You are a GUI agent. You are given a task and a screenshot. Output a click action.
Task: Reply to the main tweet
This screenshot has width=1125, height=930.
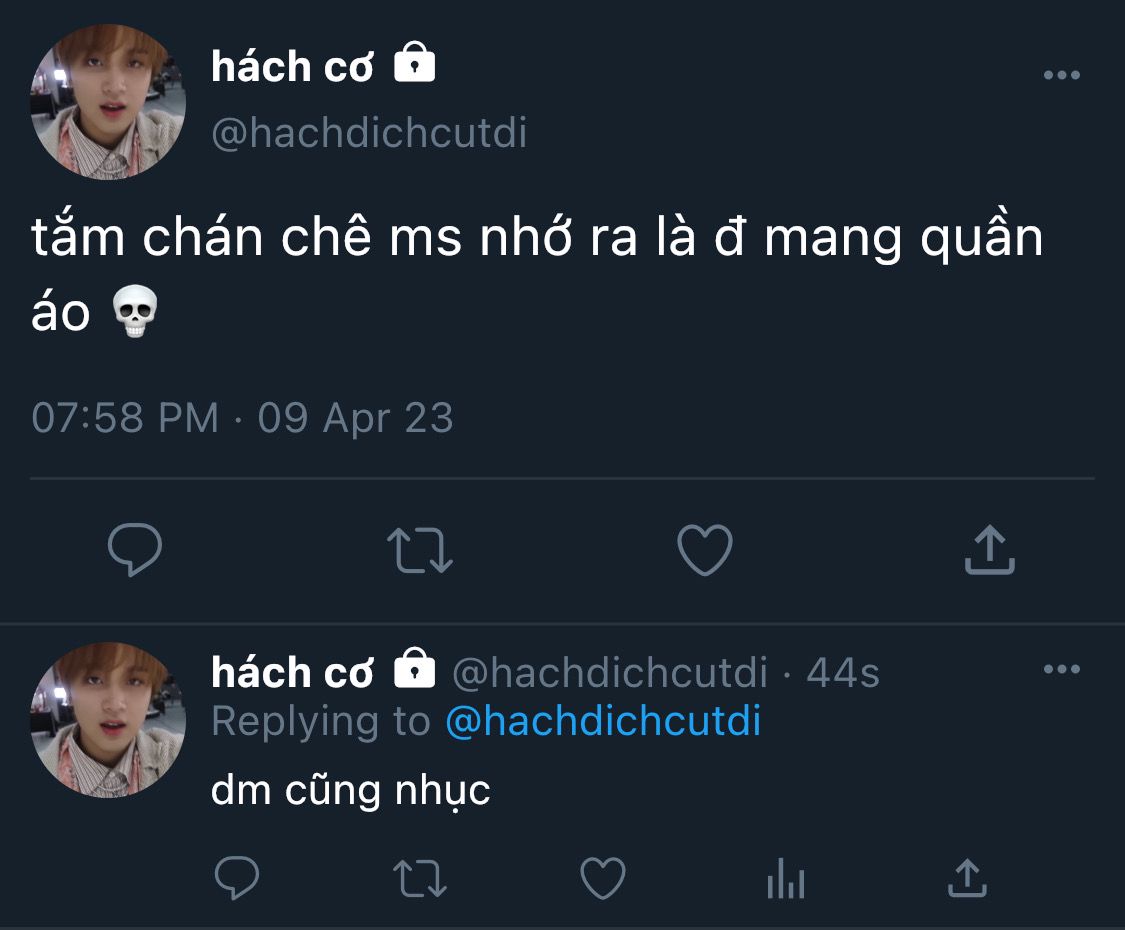point(135,550)
